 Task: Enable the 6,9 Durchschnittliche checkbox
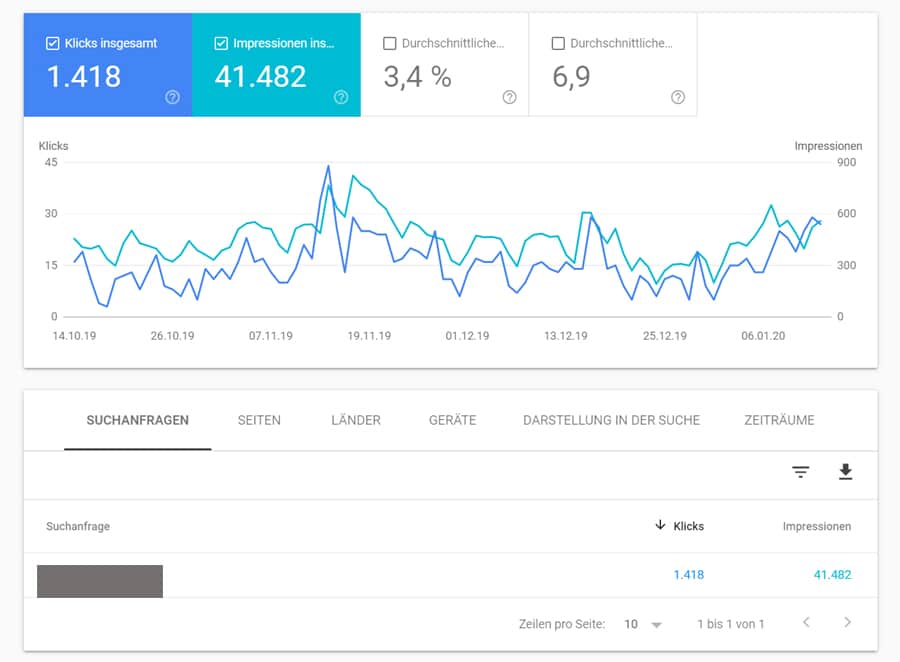pos(558,44)
